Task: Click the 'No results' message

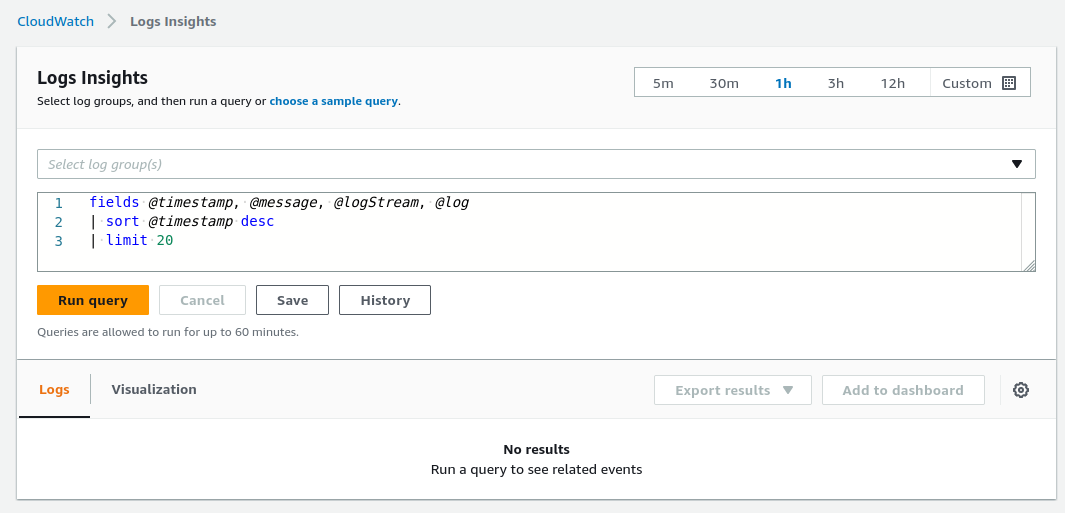Action: point(537,449)
